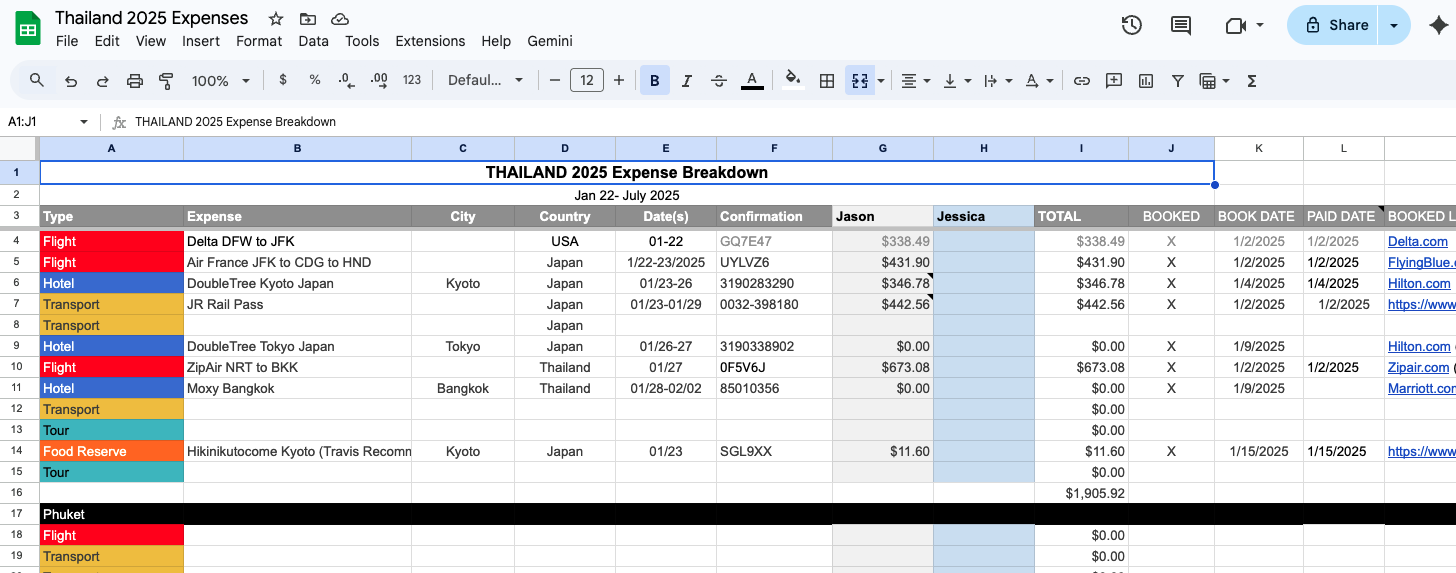Click the insert link icon
The image size is (1456, 573).
1081,81
